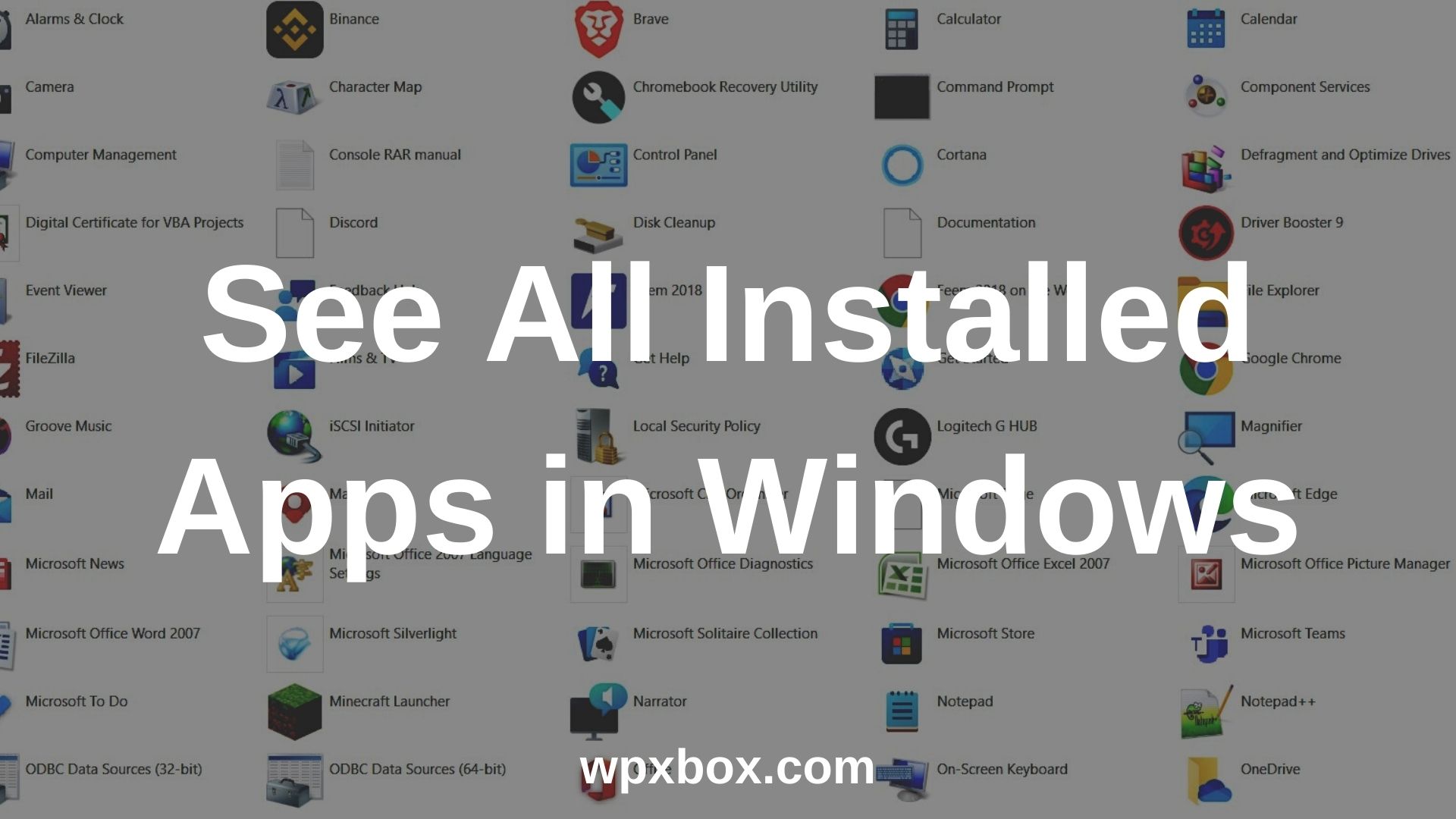
Task: Expand ODBC Data Sources 64-bit
Action: [417, 769]
